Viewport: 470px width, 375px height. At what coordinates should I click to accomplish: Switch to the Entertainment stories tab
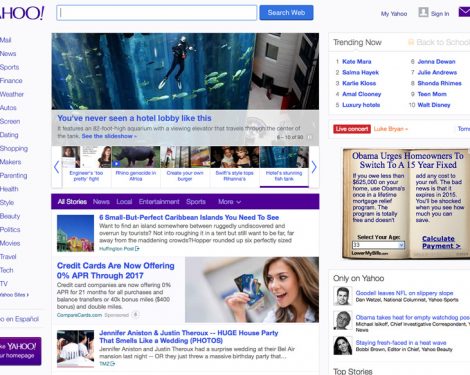[x=159, y=202]
